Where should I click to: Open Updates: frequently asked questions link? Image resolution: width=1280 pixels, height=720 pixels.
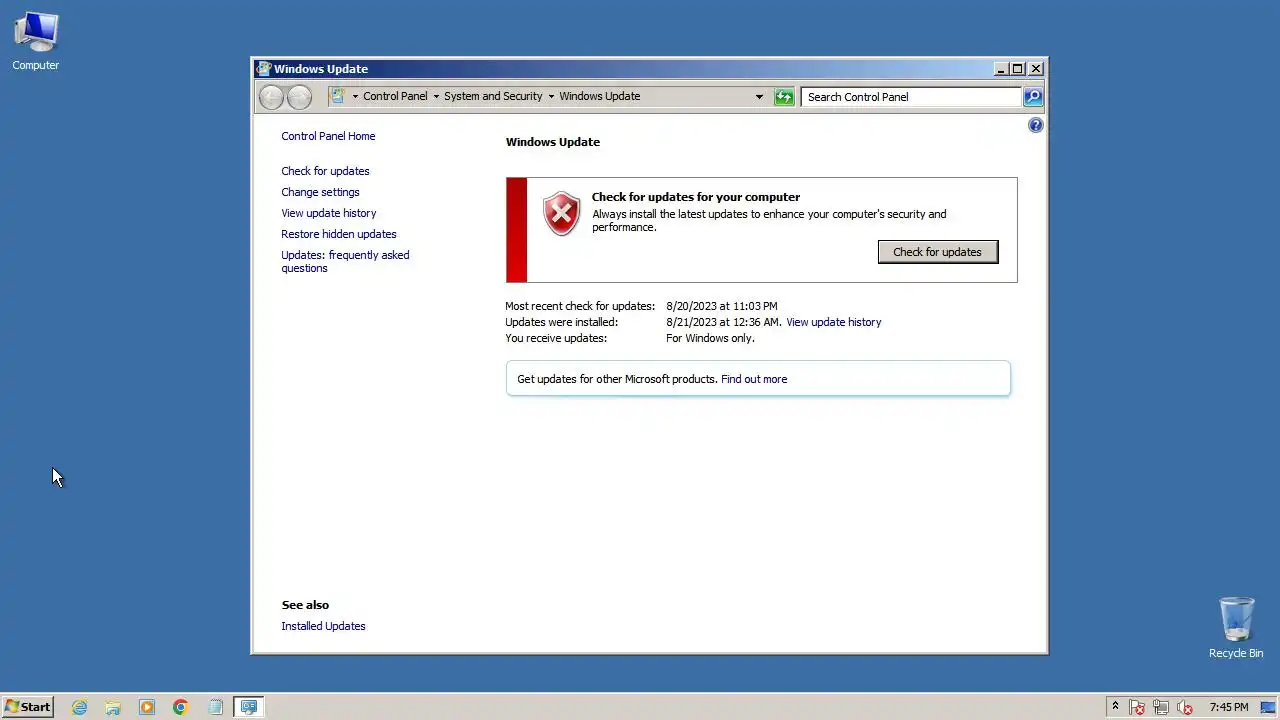click(345, 261)
